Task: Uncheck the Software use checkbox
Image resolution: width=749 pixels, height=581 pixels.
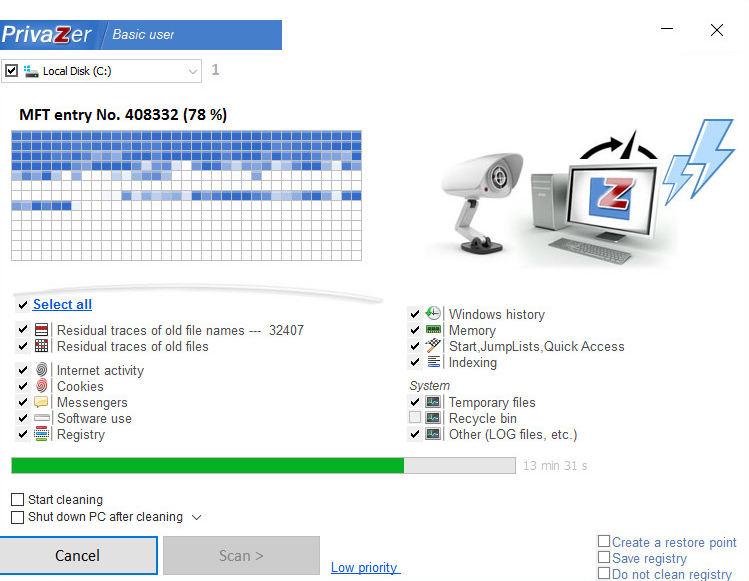Action: pos(22,418)
